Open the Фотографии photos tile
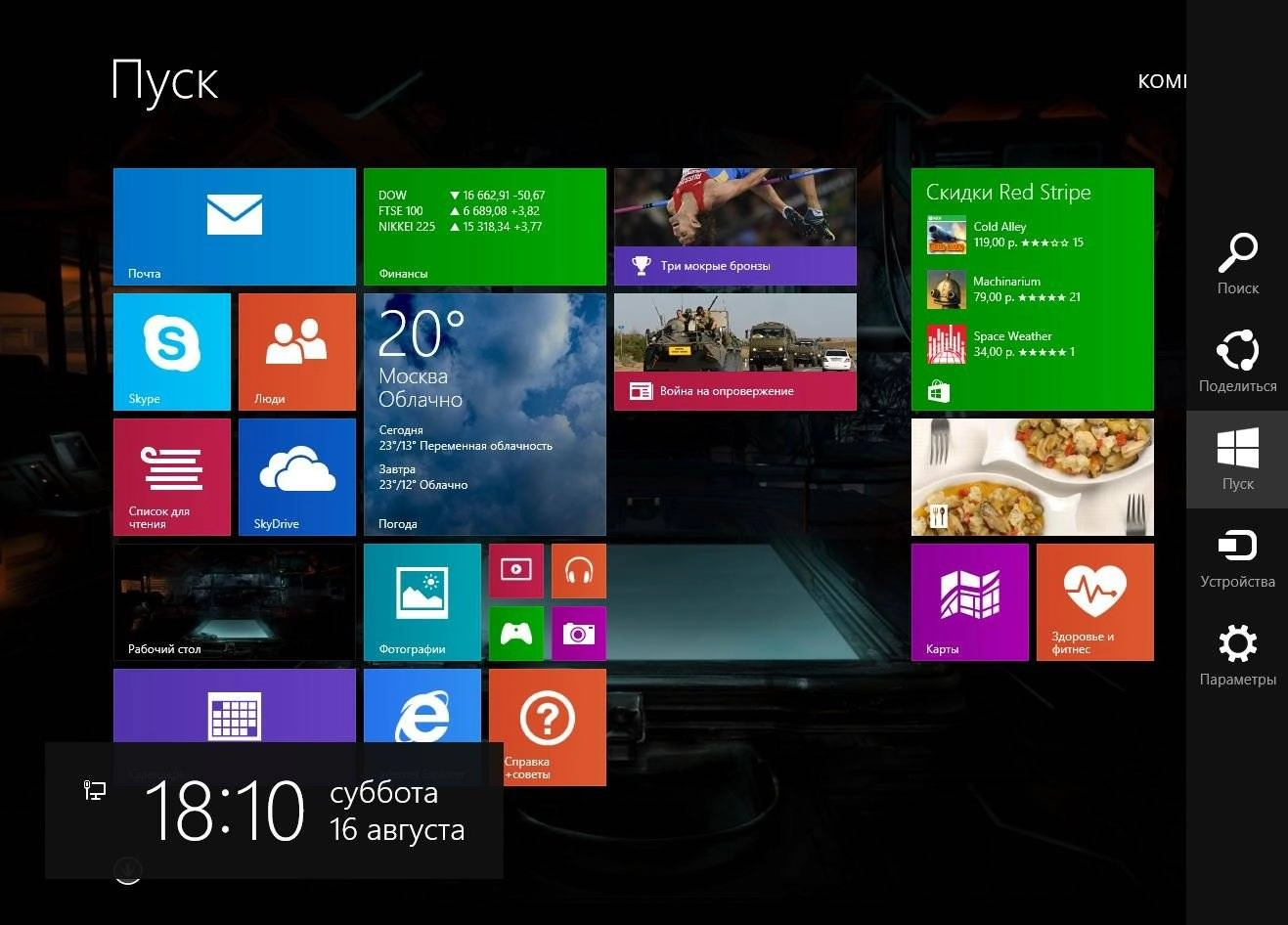Image resolution: width=1288 pixels, height=925 pixels. tap(422, 602)
